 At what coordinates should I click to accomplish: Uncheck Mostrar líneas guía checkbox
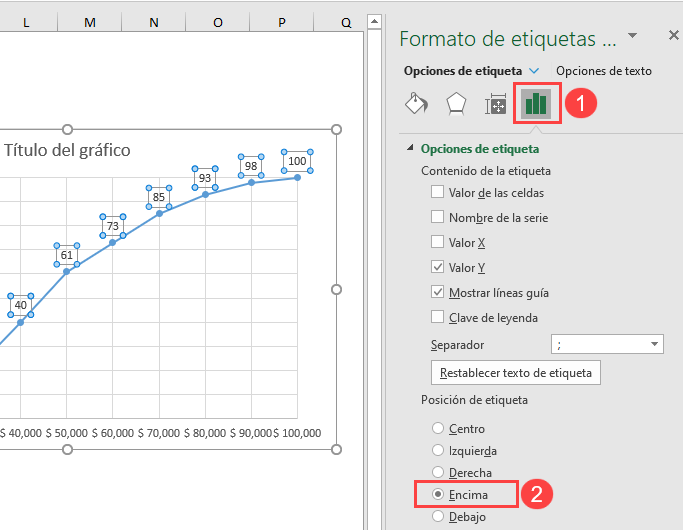[437, 292]
